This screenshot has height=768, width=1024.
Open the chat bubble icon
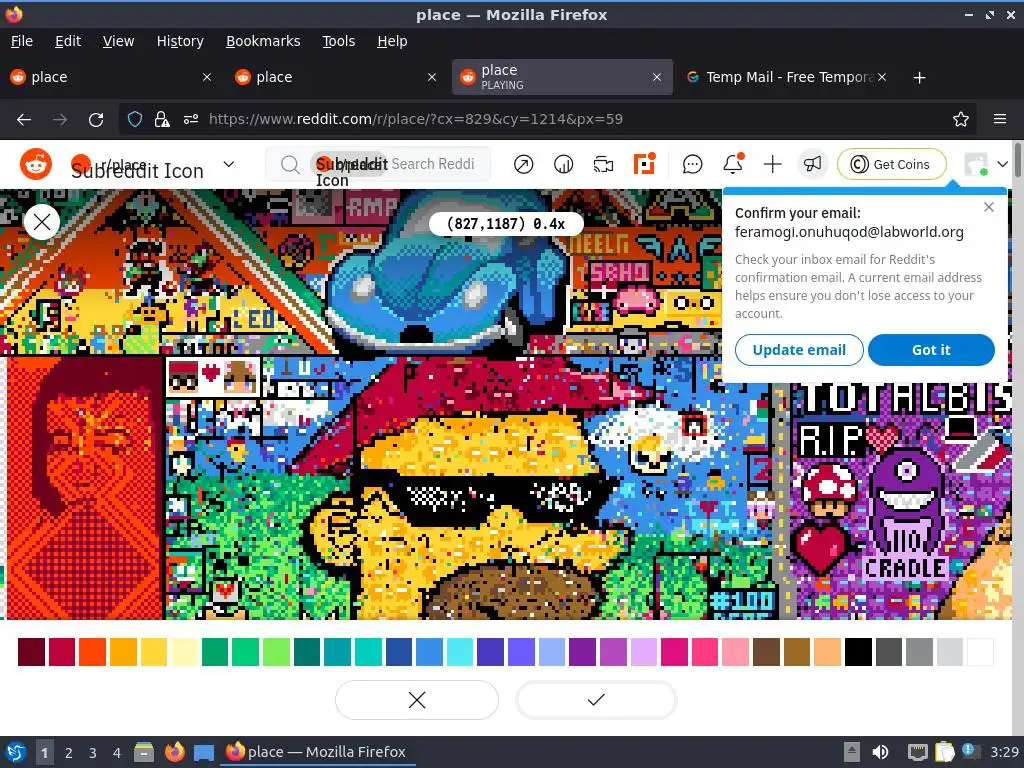[692, 165]
